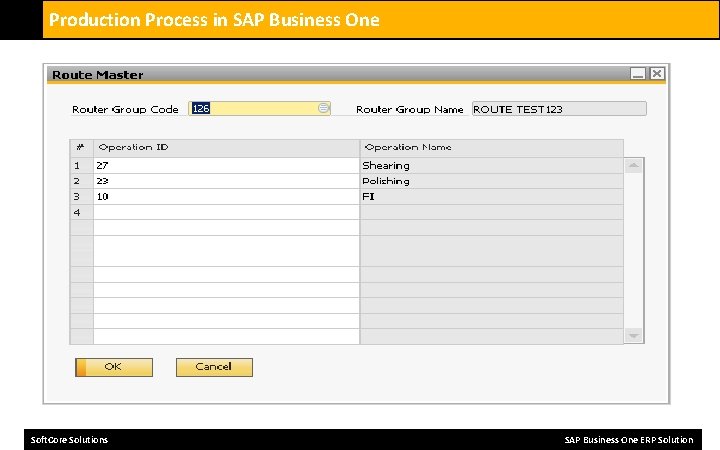Click the Cancel button

coord(214,367)
